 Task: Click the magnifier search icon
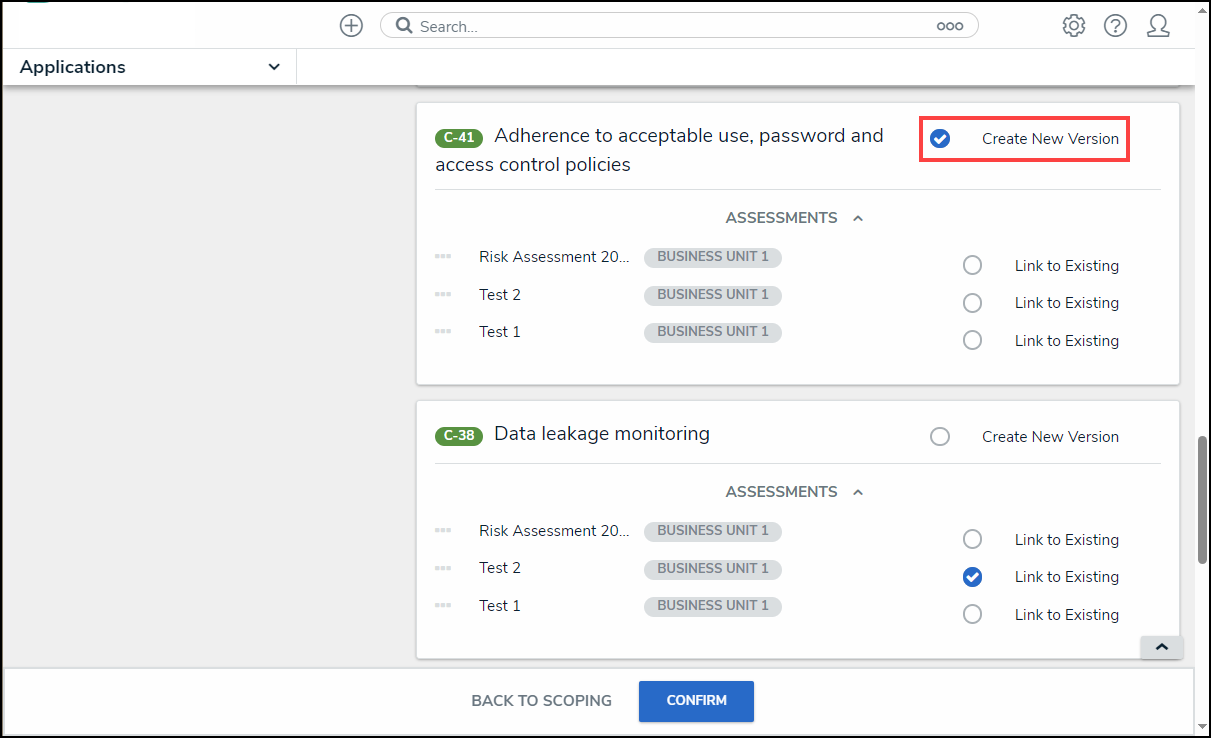(x=404, y=26)
